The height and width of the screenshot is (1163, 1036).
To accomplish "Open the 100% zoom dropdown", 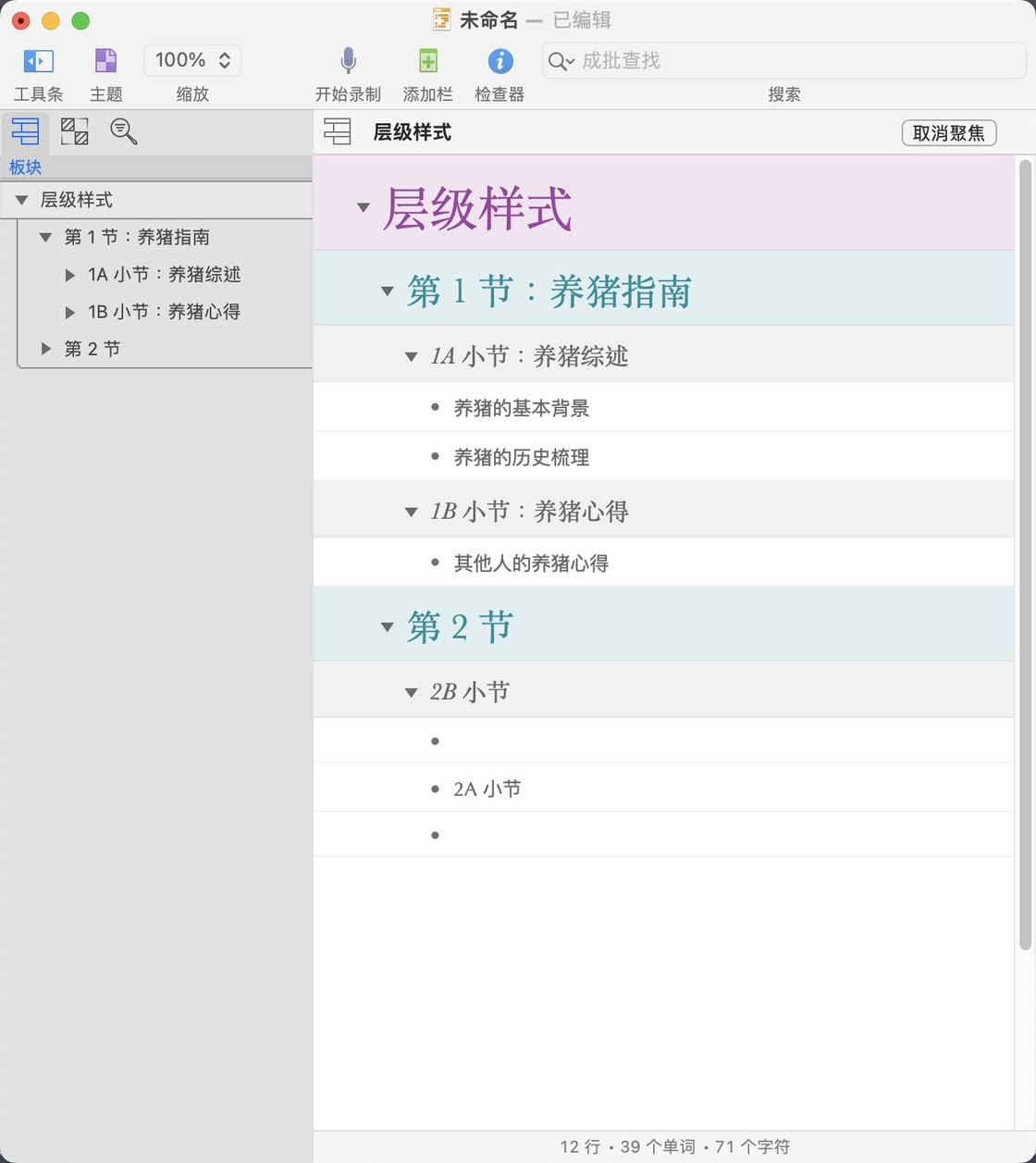I will (192, 60).
